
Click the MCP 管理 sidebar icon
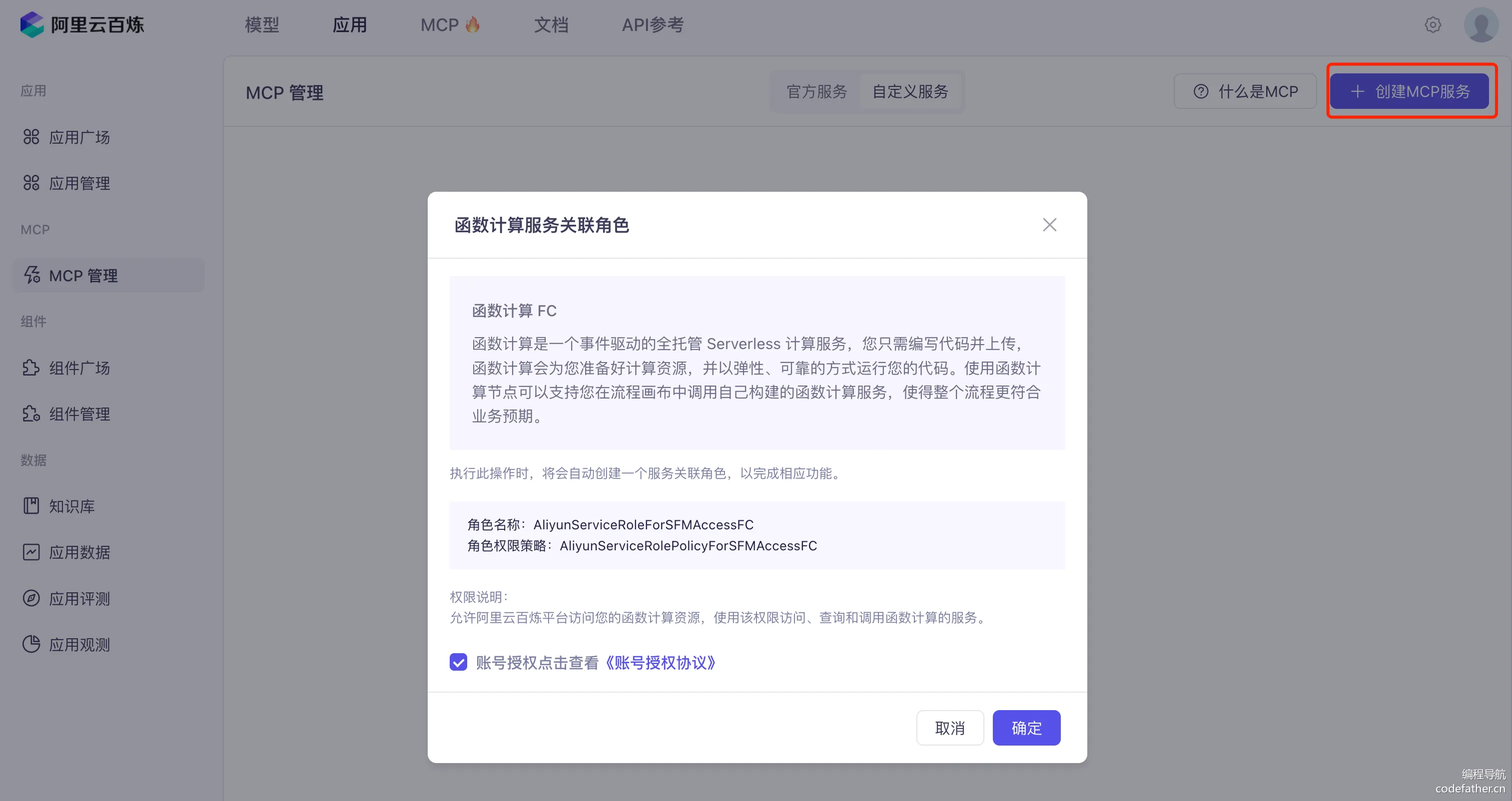(31, 275)
